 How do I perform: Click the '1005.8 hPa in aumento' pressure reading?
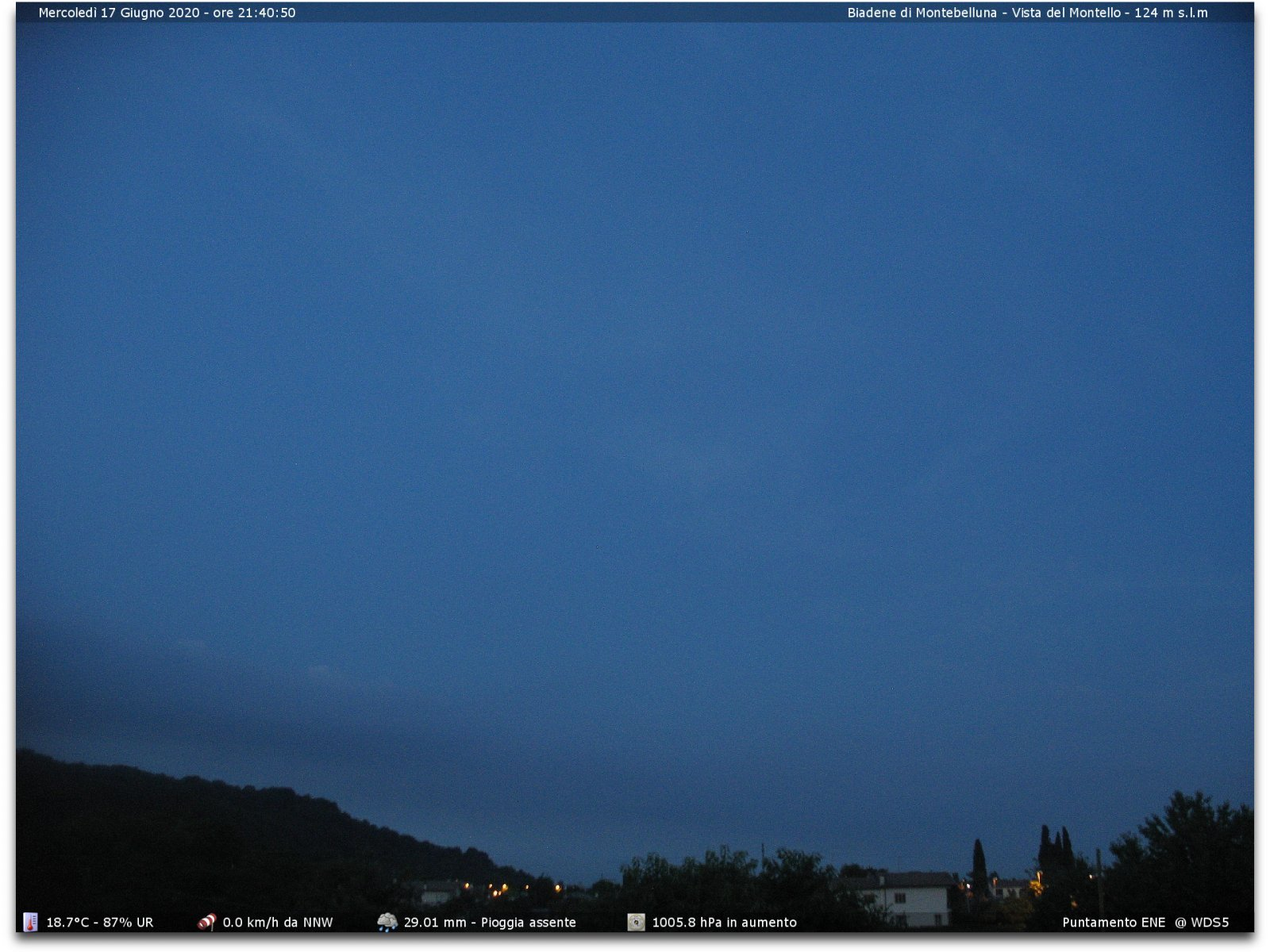(x=724, y=923)
